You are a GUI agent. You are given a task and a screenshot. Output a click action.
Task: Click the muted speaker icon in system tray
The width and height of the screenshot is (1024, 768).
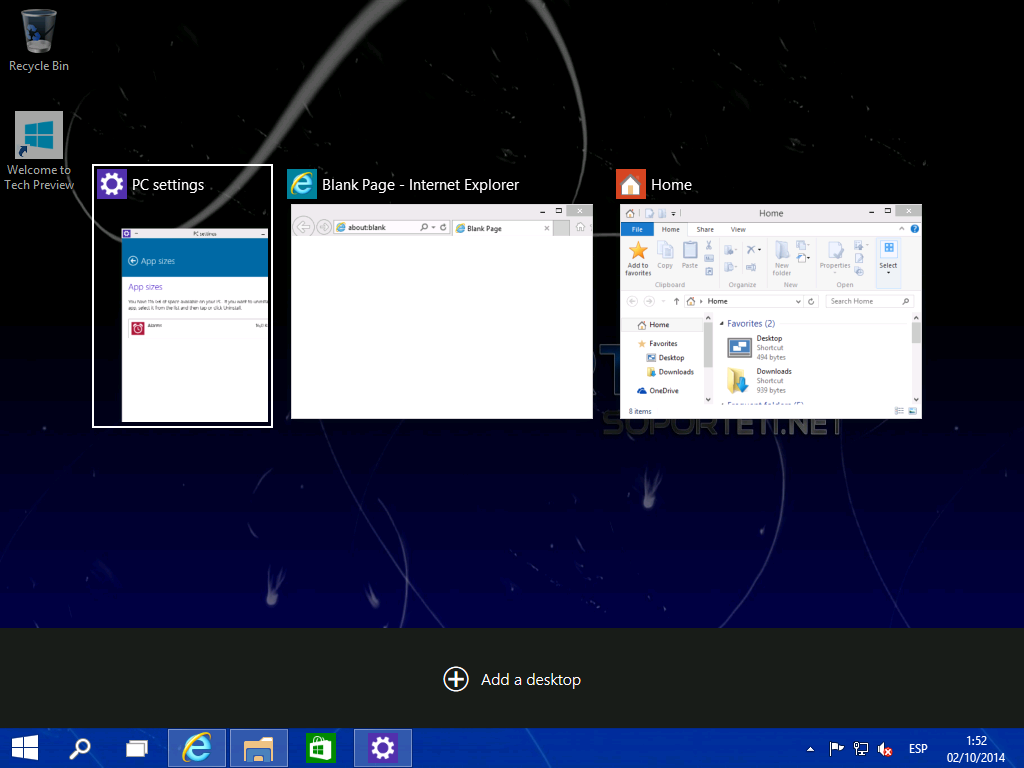pyautogui.click(x=885, y=748)
